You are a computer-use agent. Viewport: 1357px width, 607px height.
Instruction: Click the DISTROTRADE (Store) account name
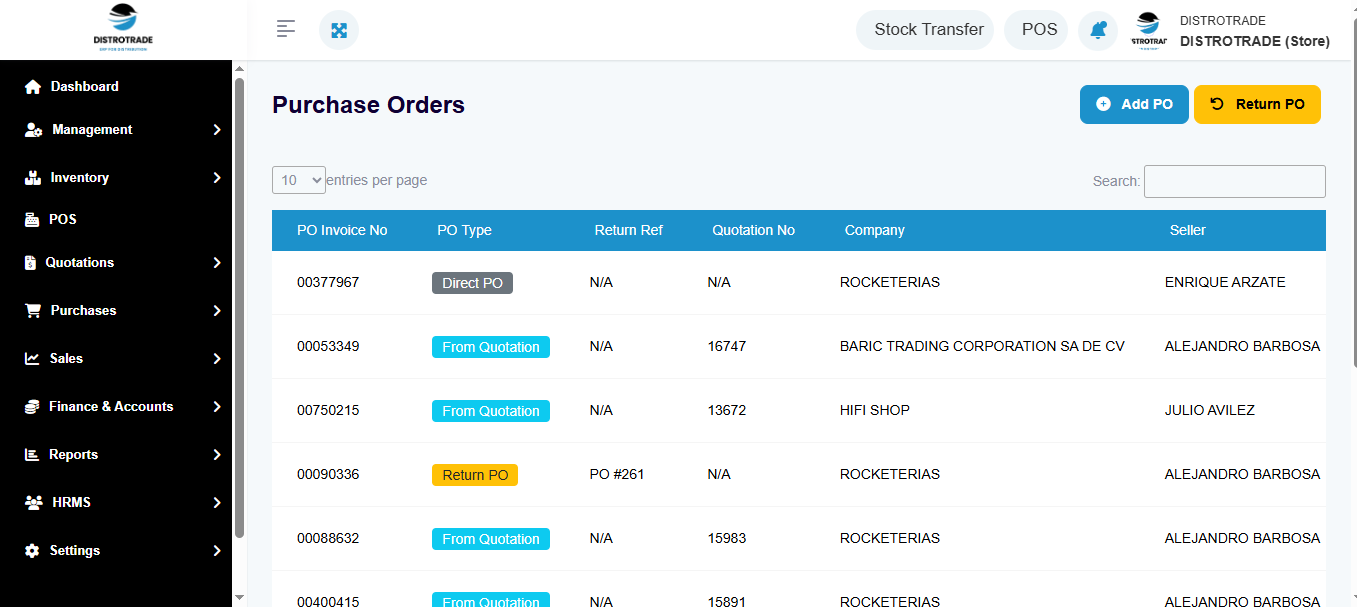(1255, 41)
